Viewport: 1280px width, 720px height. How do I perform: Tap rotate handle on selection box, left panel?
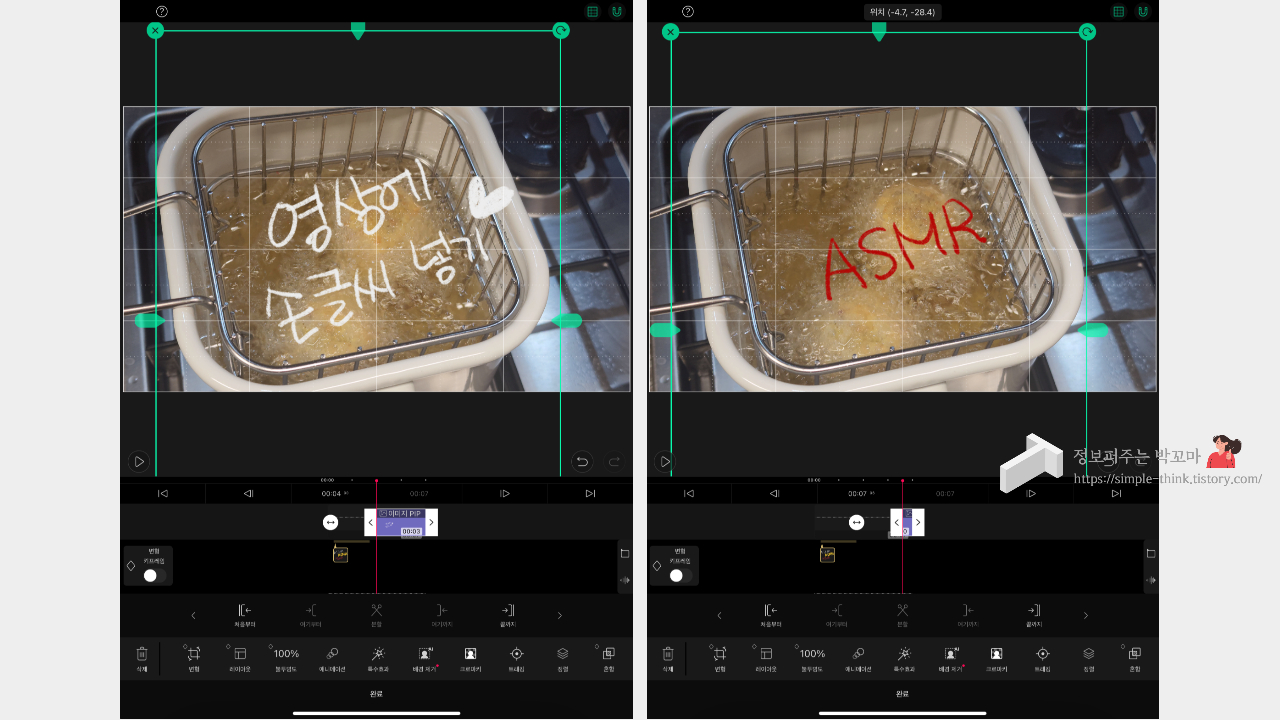(x=561, y=31)
